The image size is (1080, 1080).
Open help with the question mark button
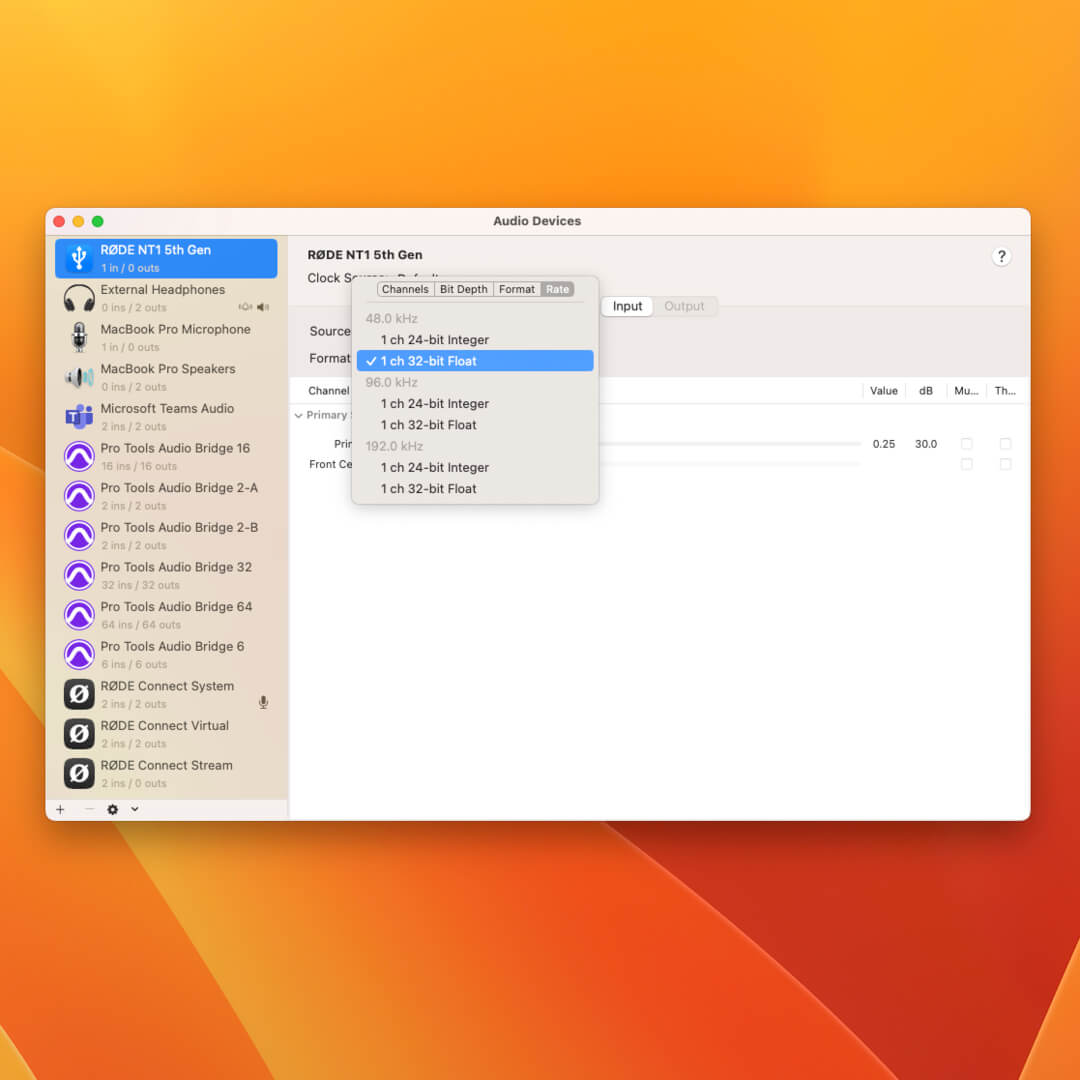1001,257
